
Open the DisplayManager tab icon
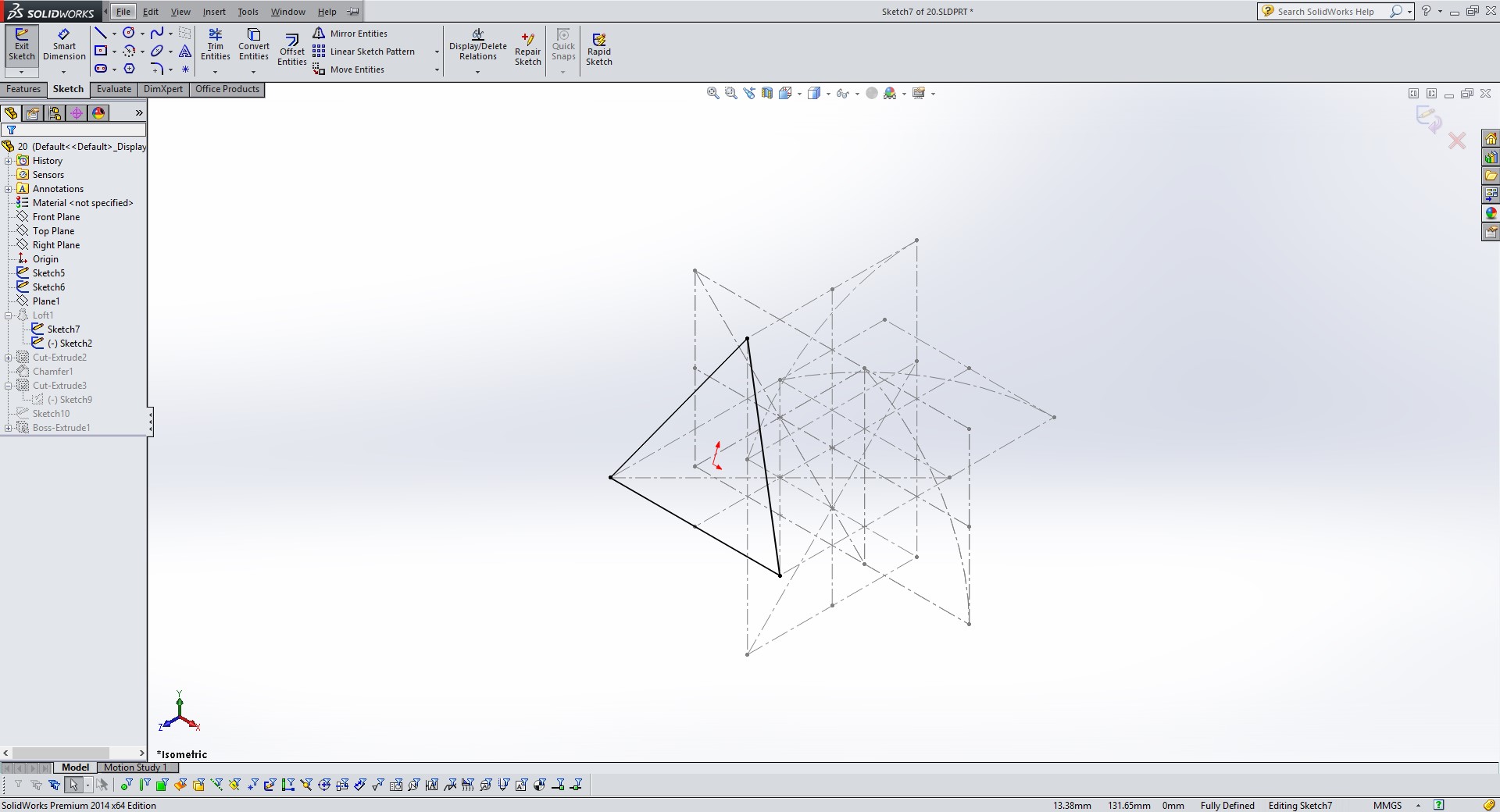[x=98, y=113]
